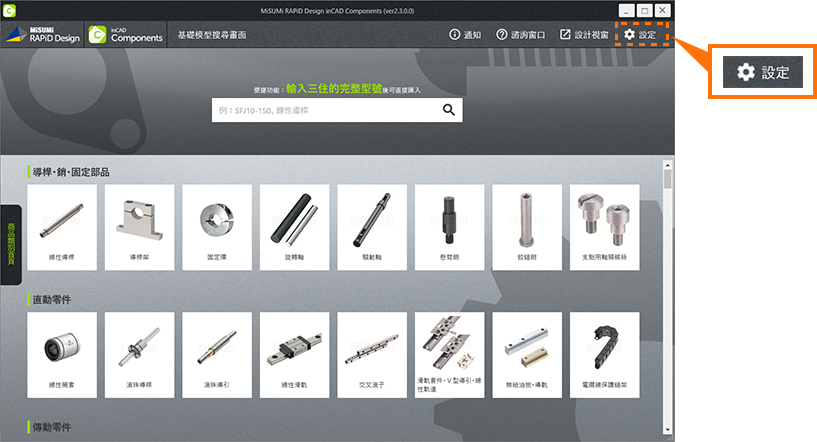This screenshot has width=817, height=442.
Task: Click the 傳動零件 section heading
Action: (x=52, y=427)
